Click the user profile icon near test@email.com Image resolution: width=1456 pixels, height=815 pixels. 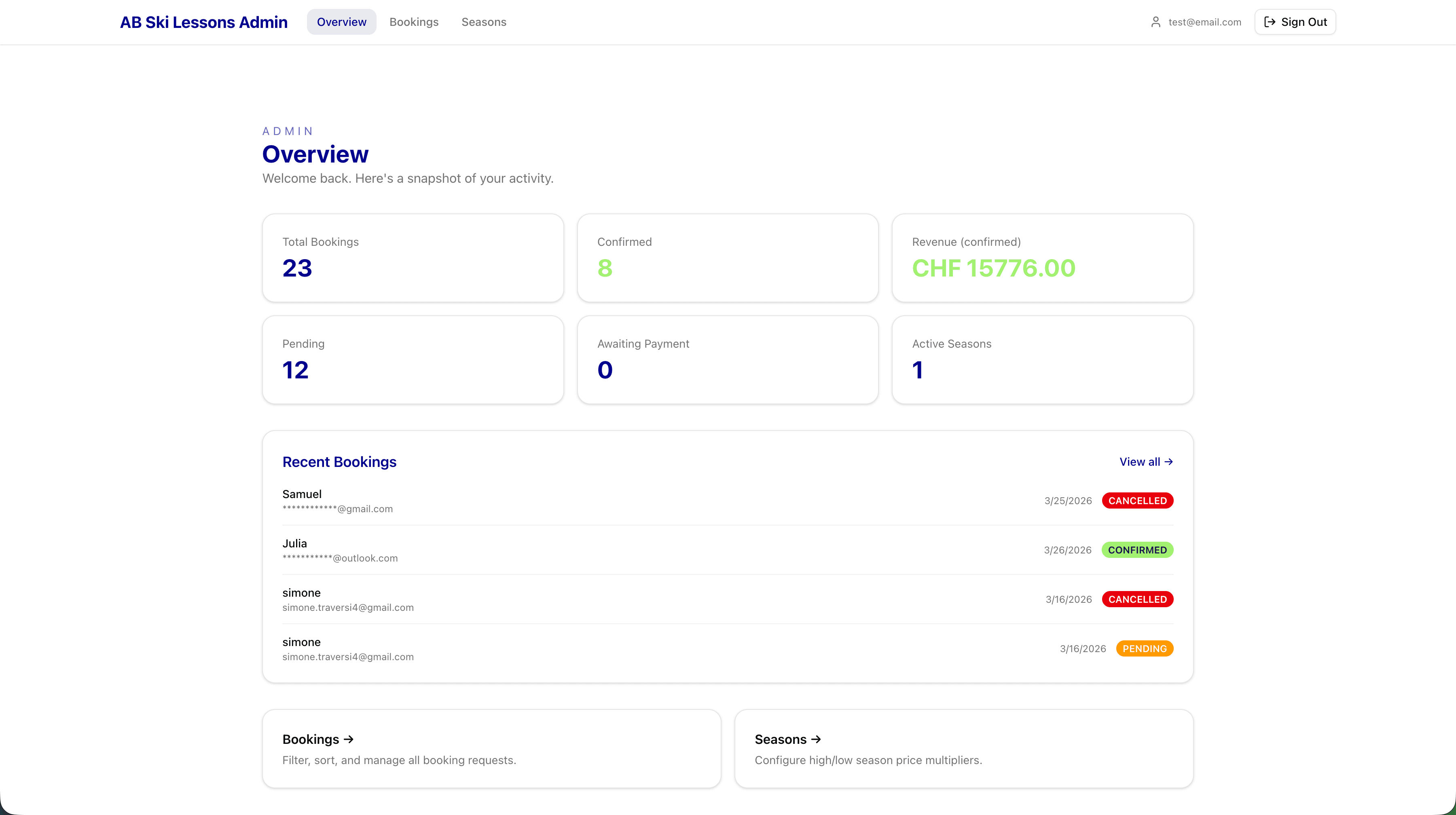tap(1156, 22)
